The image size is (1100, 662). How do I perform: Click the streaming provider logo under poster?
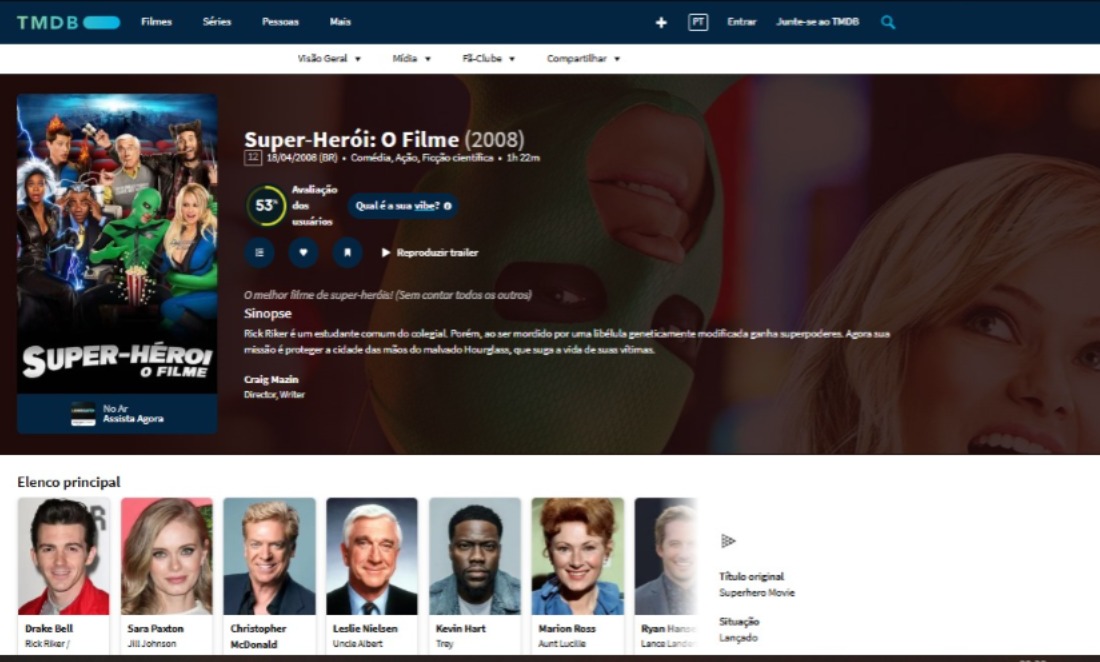click(x=83, y=414)
